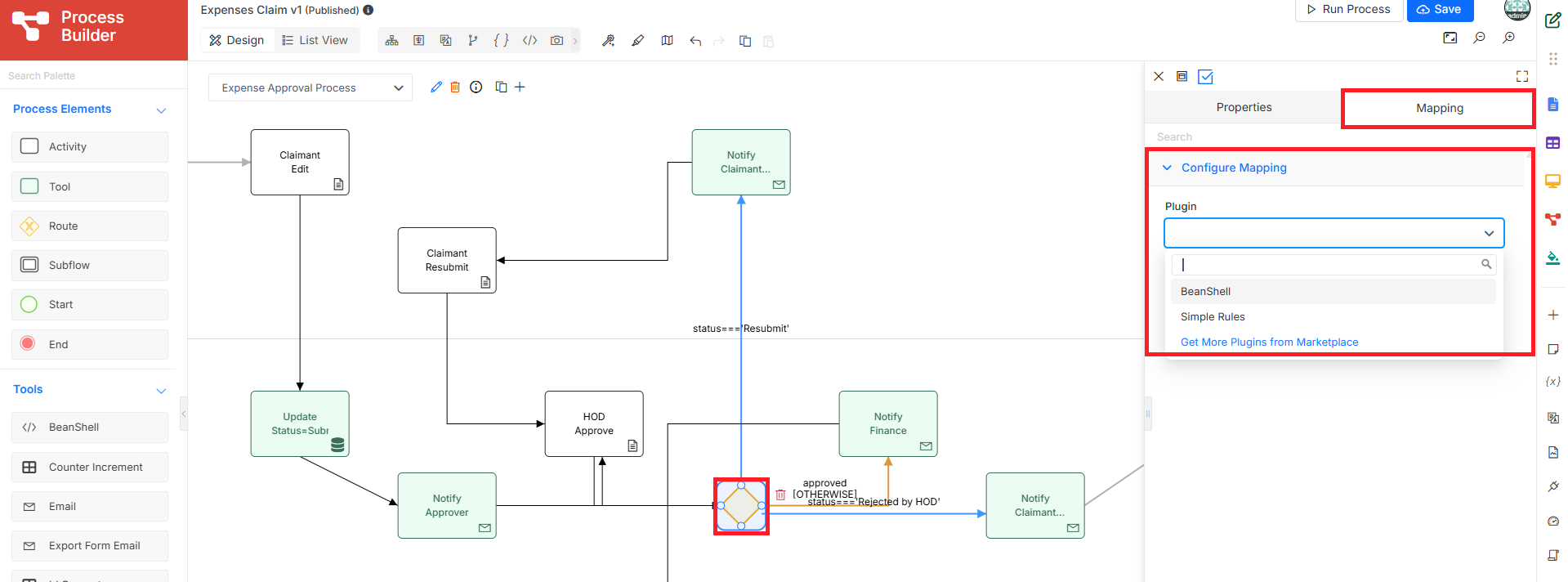Click the Run Process button

(x=1348, y=10)
